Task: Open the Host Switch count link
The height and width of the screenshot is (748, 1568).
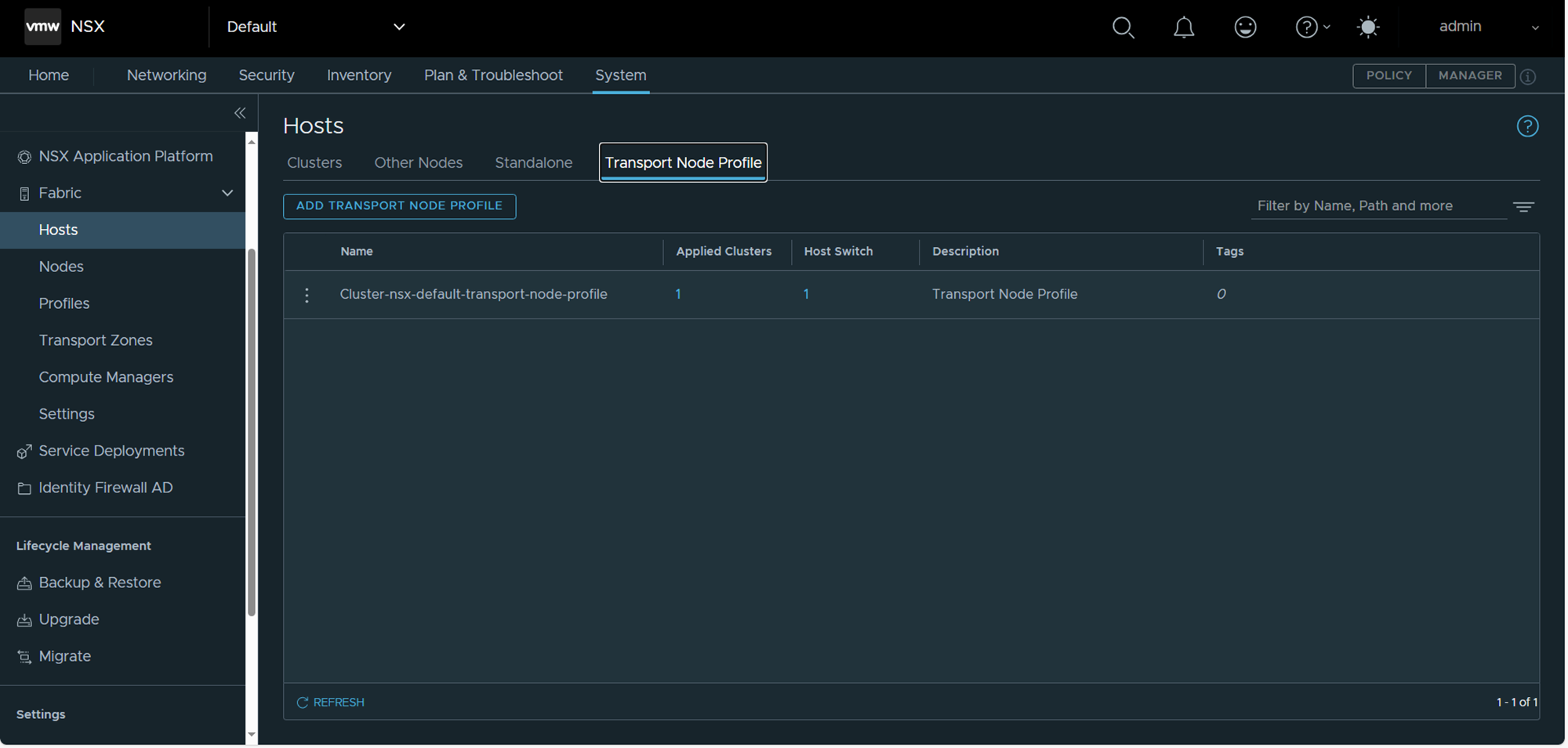Action: pos(806,294)
